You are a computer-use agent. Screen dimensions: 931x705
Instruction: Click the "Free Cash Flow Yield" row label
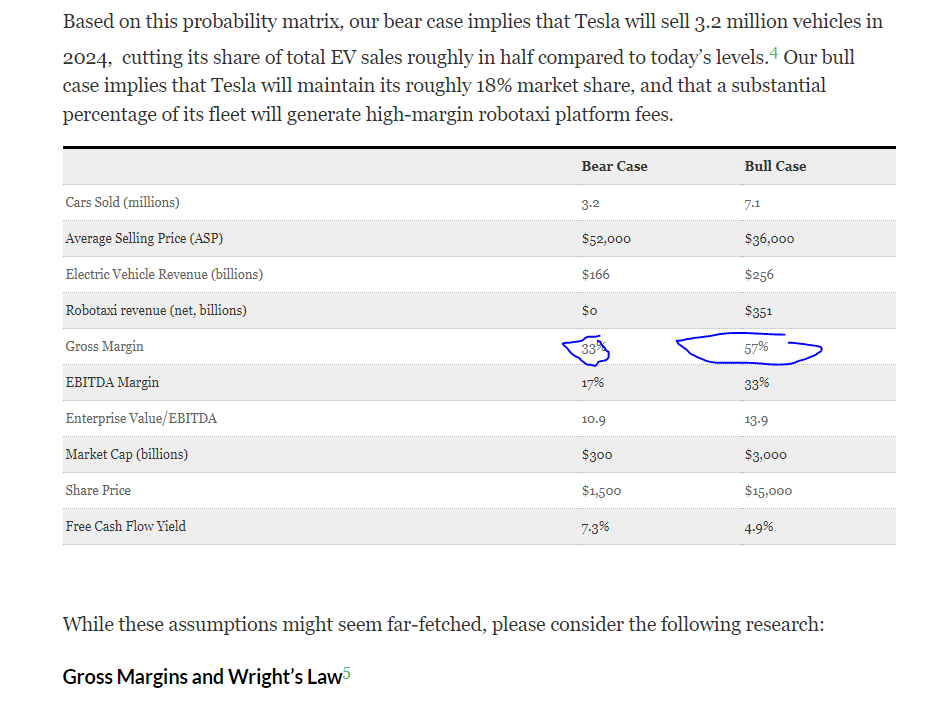(x=126, y=526)
